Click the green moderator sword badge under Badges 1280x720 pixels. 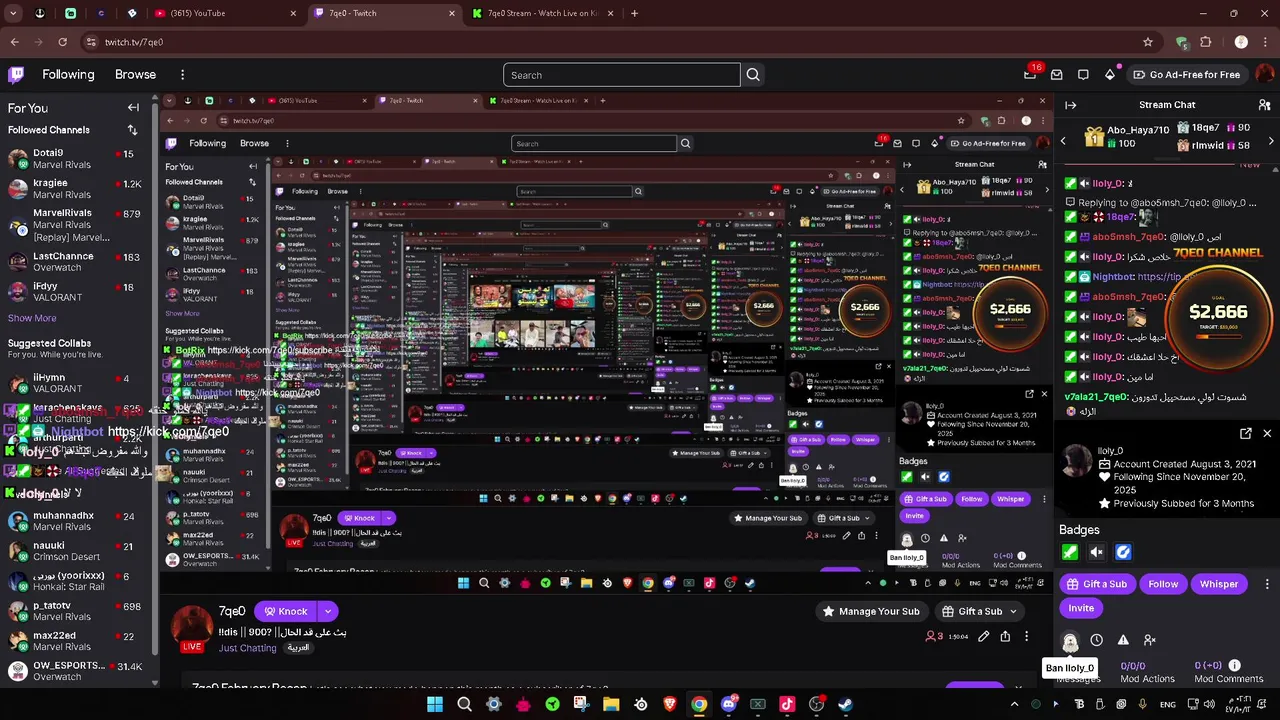click(x=1070, y=552)
